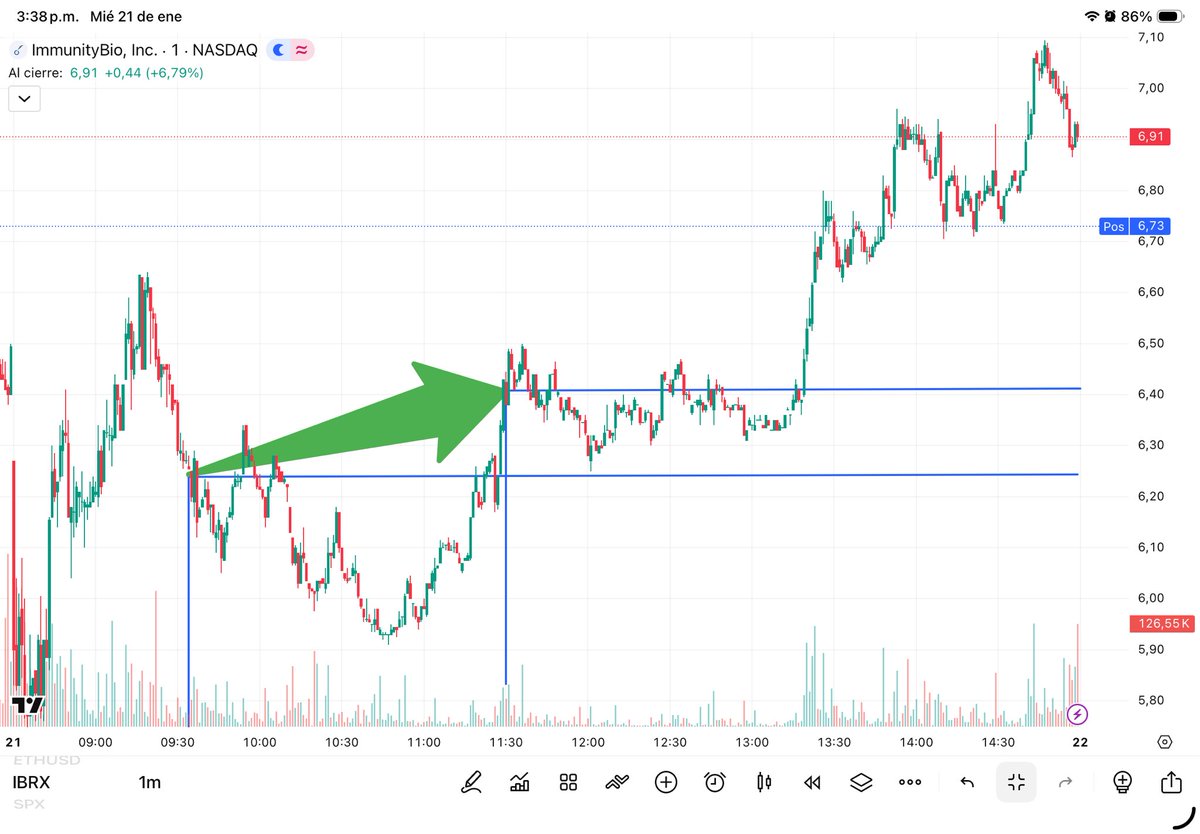The height and width of the screenshot is (834, 1200).
Task: Create an alert with the clock icon
Action: (715, 783)
